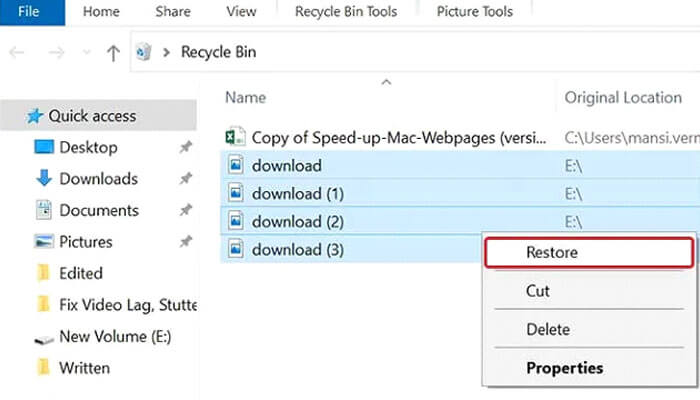Expand the address bar path chevron
This screenshot has width=700, height=400.
[x=166, y=53]
